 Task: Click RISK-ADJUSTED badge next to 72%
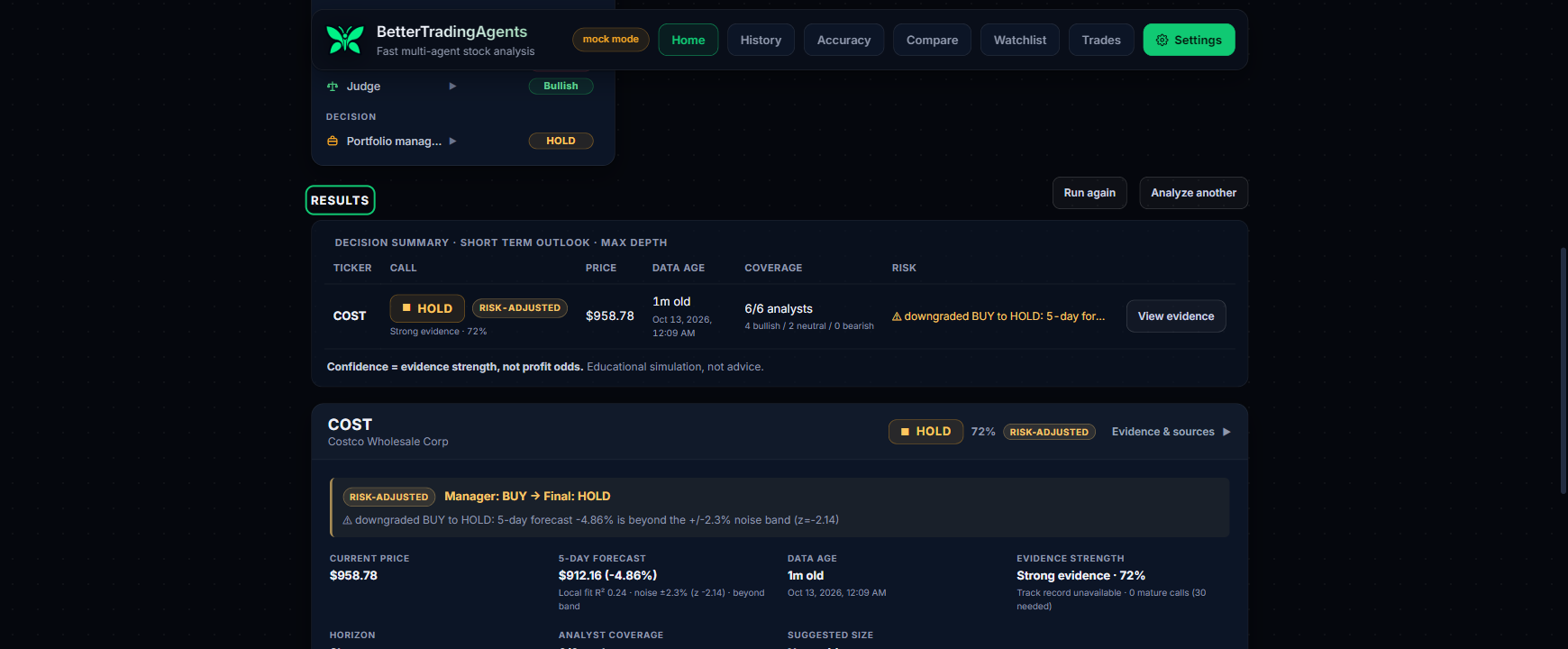click(1049, 432)
